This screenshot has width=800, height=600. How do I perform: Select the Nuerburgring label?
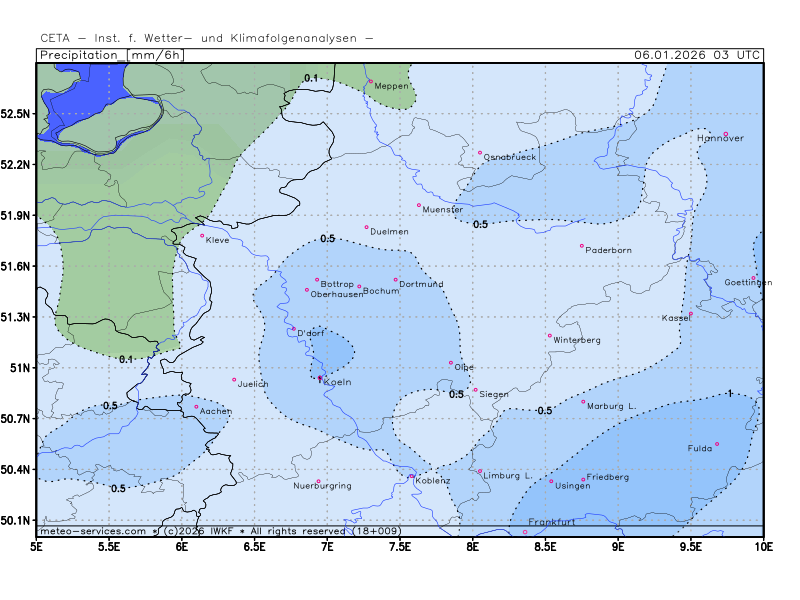point(322,486)
